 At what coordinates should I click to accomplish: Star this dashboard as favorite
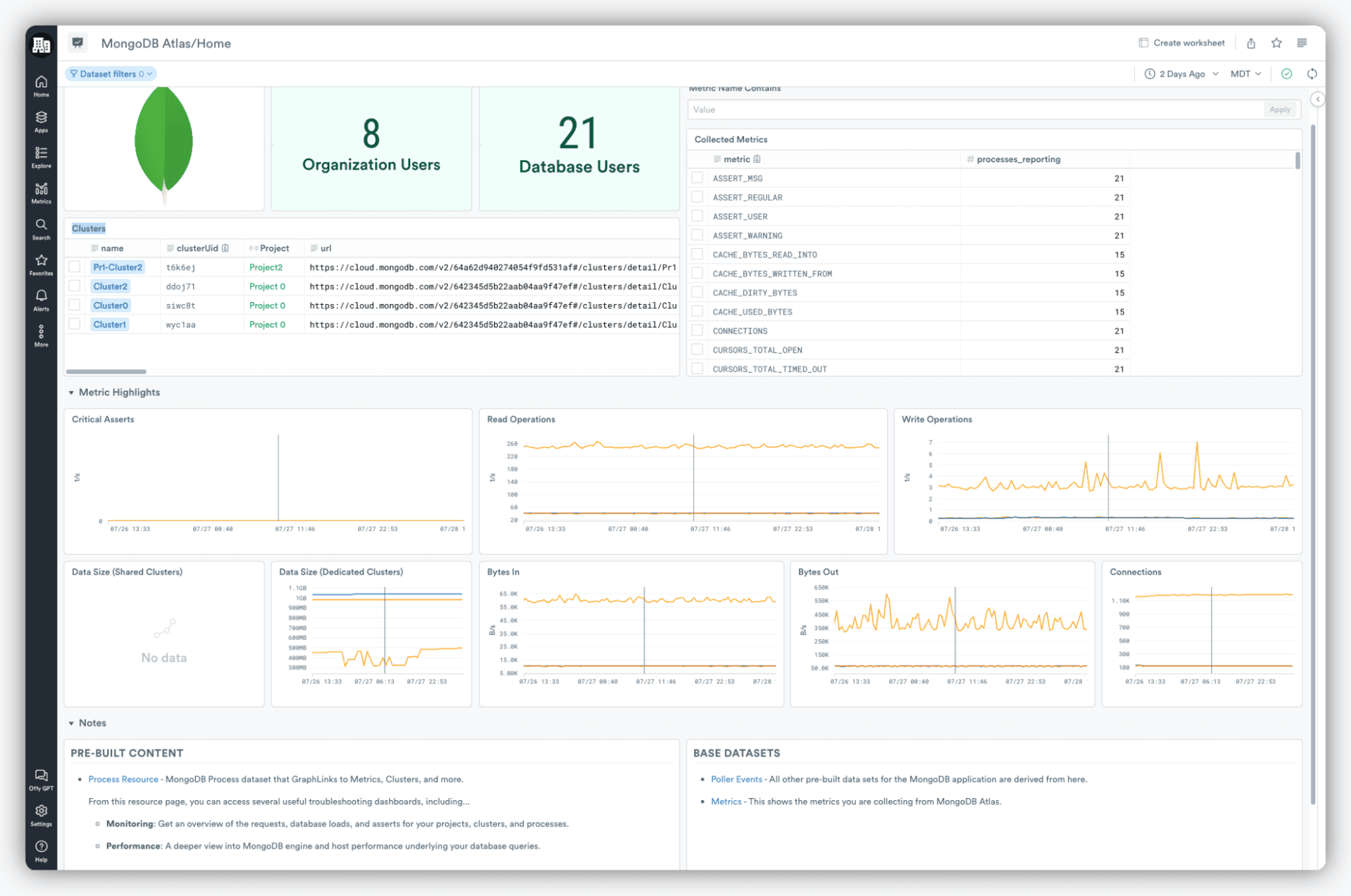click(x=1276, y=43)
